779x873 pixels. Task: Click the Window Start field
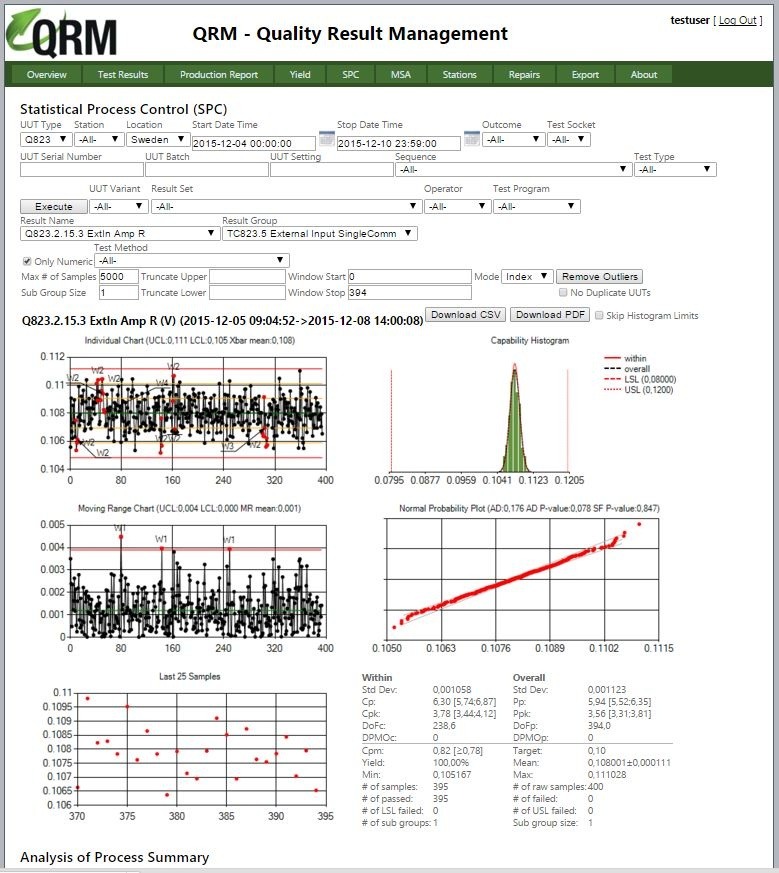pos(410,277)
